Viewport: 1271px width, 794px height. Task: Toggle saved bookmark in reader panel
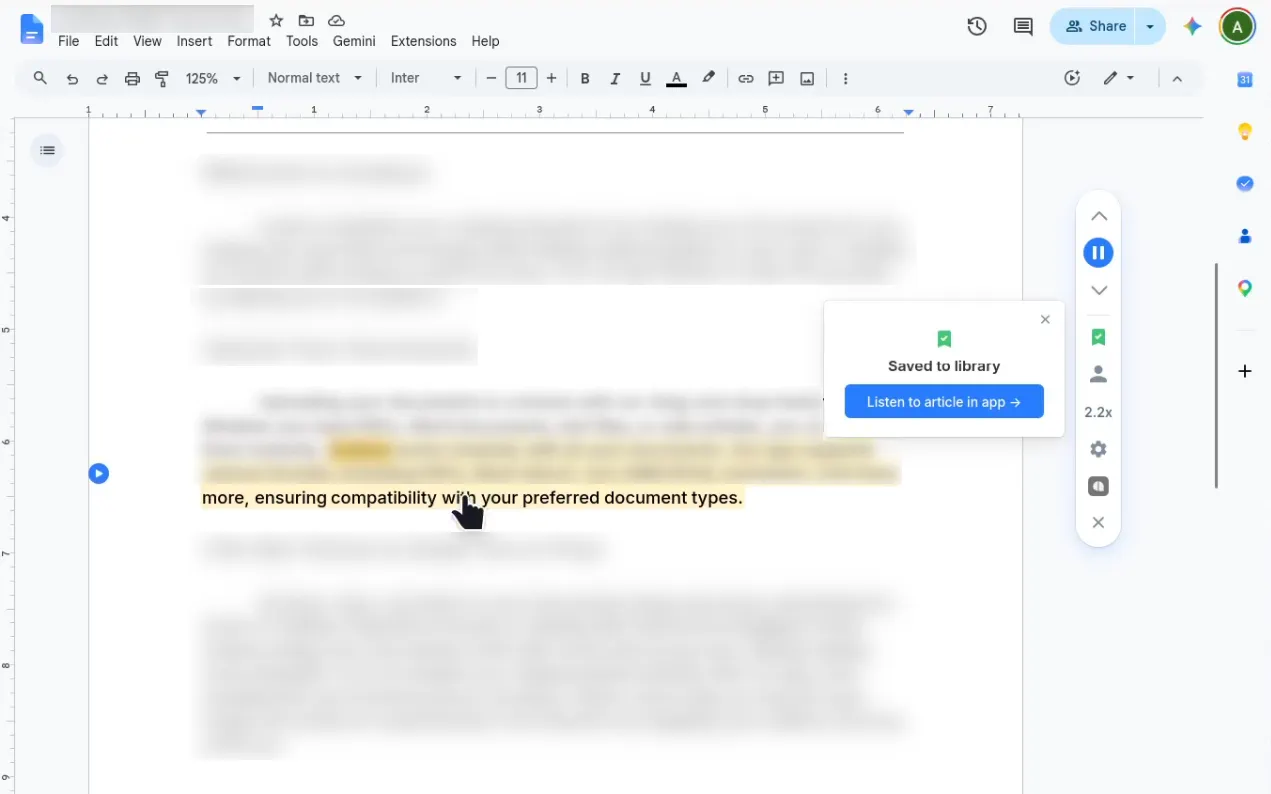1098,337
